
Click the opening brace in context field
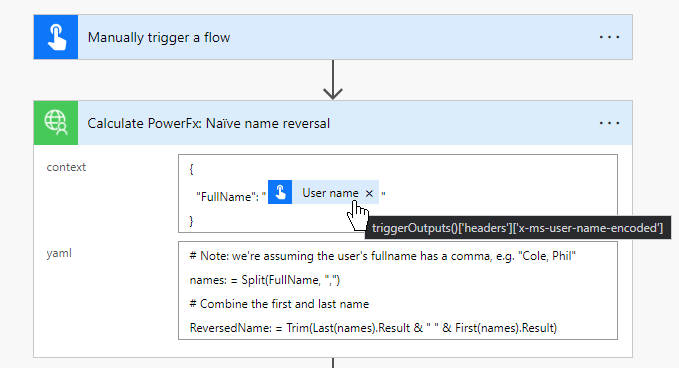[x=191, y=169]
